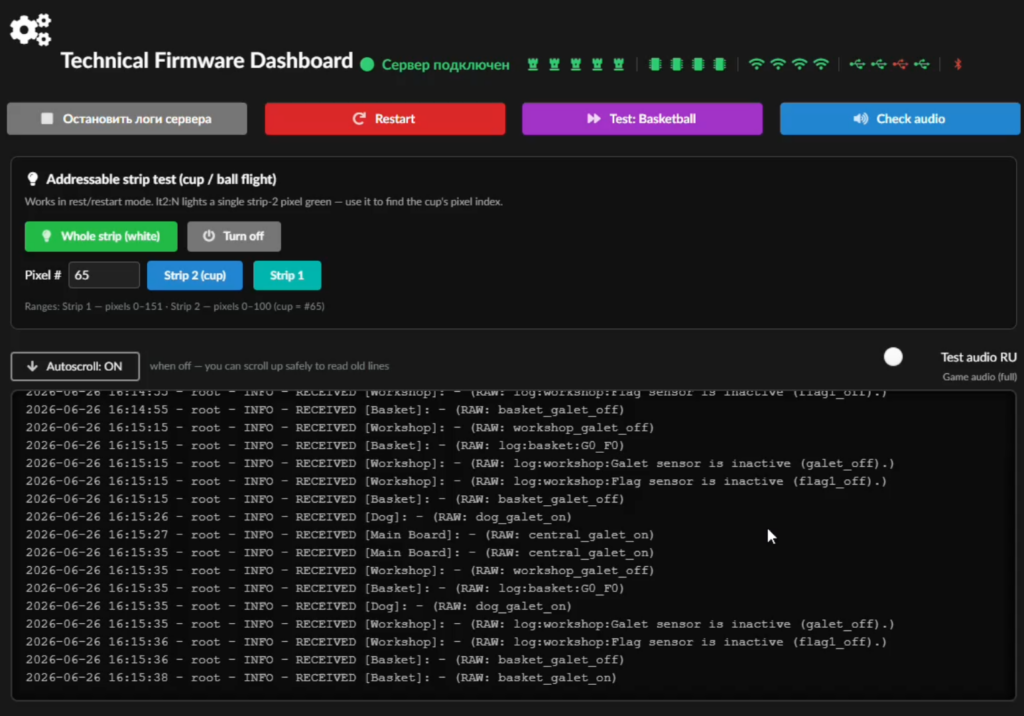This screenshot has width=1024, height=716.
Task: Click 16:15:38 basket_galet_on log line
Action: click(x=321, y=677)
